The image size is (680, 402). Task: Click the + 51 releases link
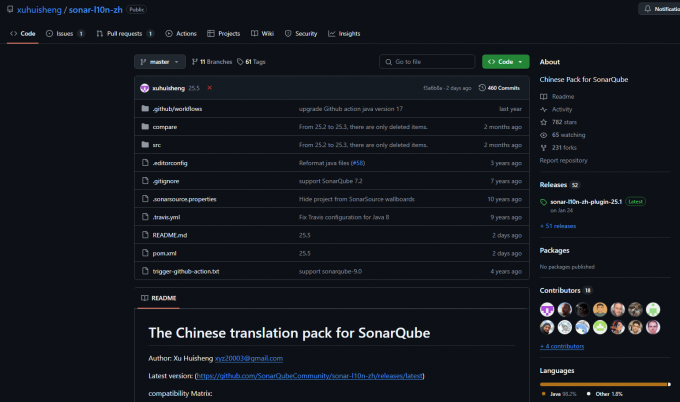(x=558, y=226)
